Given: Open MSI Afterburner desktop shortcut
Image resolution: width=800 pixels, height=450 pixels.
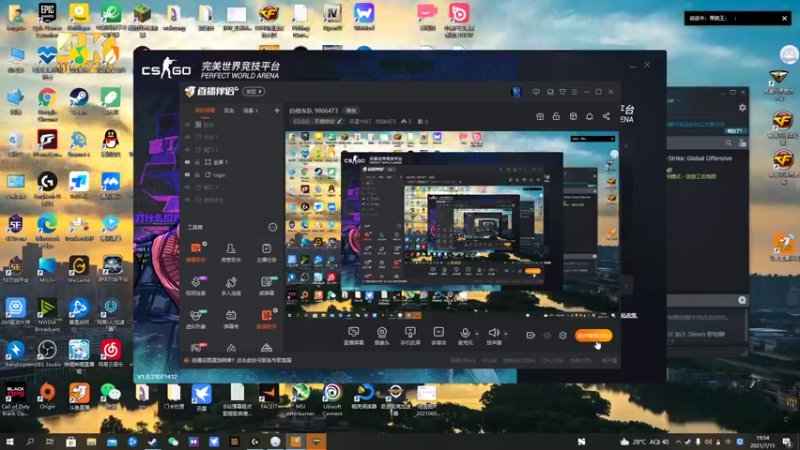Looking at the screenshot, I should click(301, 399).
